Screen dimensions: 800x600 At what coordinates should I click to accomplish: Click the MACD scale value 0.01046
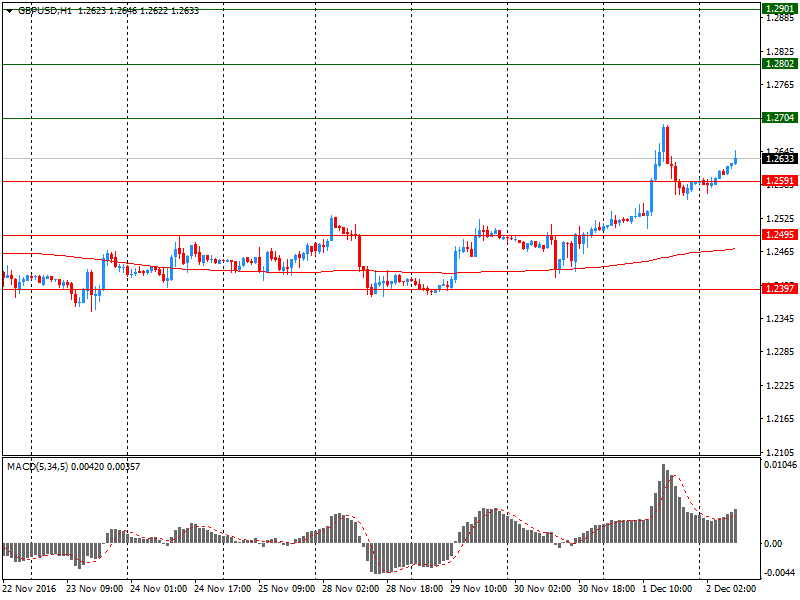coord(780,465)
